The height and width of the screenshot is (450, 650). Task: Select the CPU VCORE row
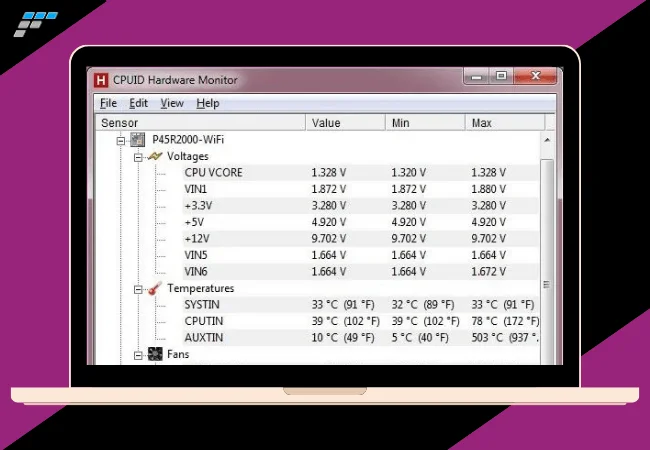[x=361, y=173]
